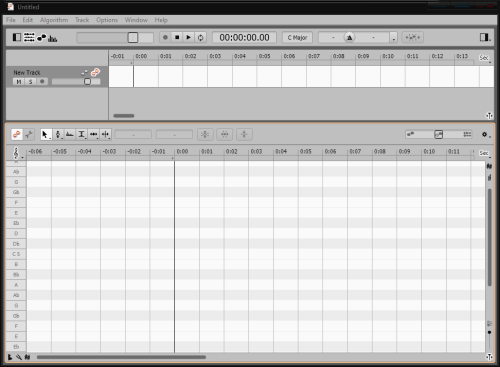
Task: Open the Help menu
Action: click(161, 20)
